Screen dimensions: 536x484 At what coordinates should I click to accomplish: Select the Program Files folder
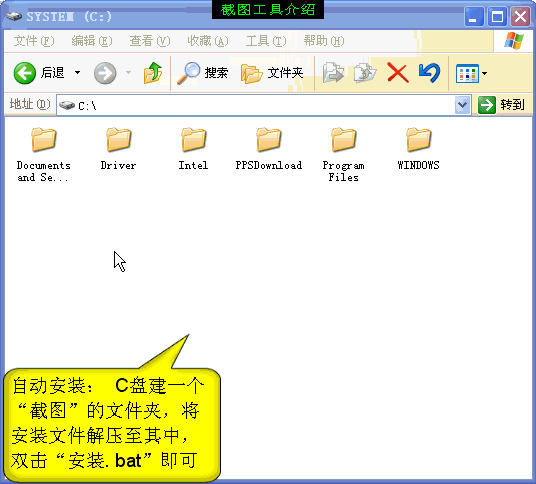point(344,155)
